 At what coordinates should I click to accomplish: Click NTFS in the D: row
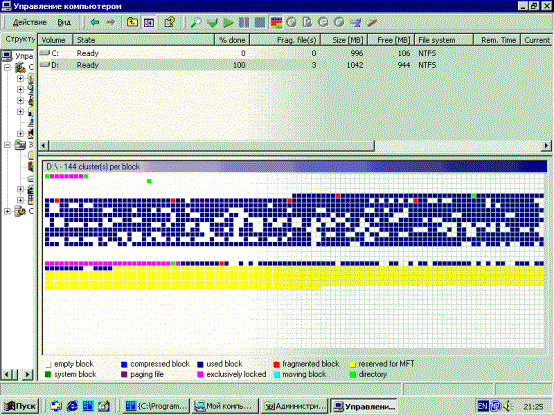(427, 65)
